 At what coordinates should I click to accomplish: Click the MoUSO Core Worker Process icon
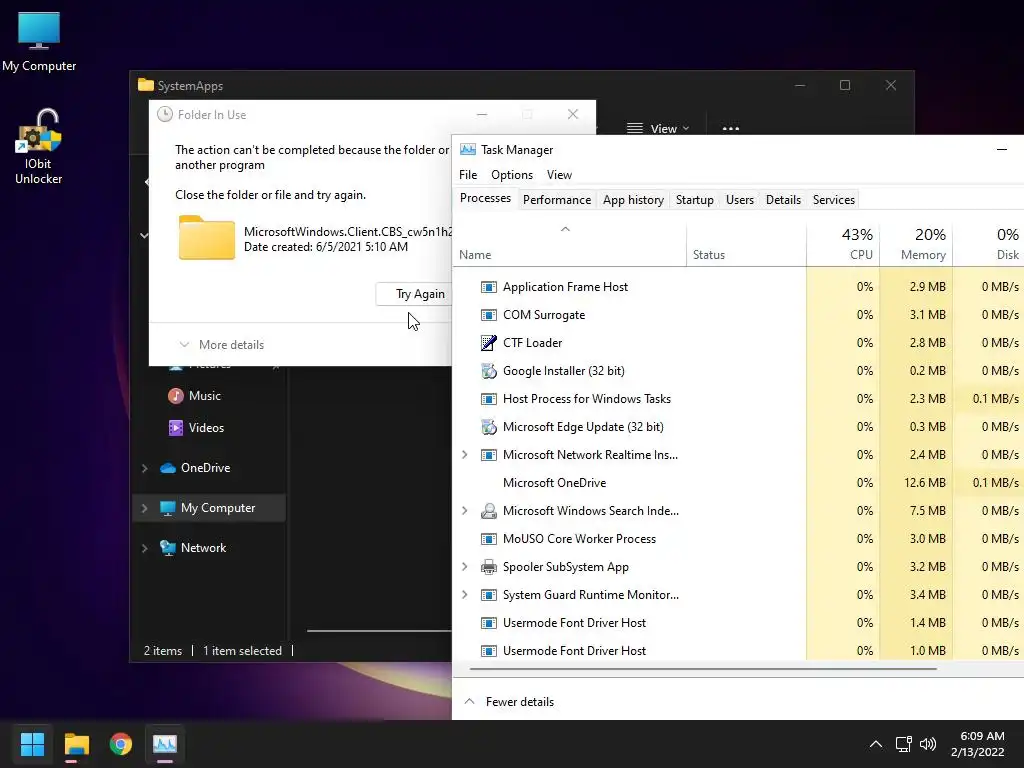[488, 539]
